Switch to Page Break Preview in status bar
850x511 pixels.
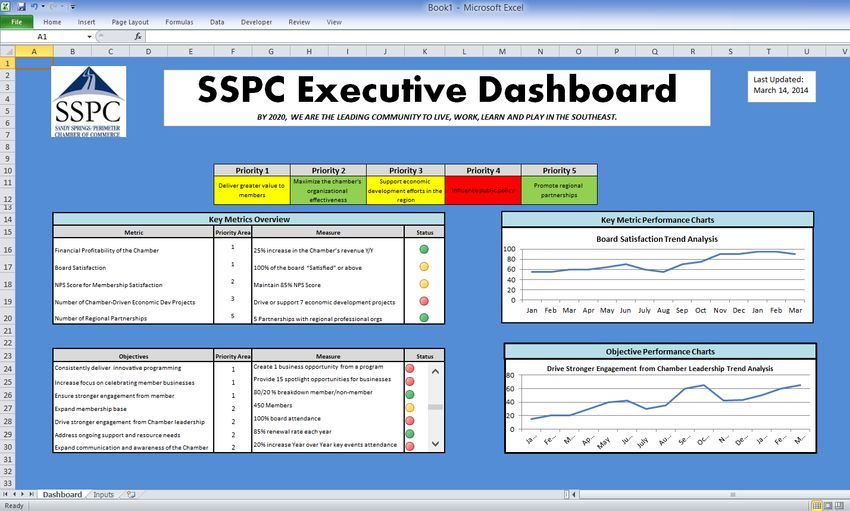point(839,506)
